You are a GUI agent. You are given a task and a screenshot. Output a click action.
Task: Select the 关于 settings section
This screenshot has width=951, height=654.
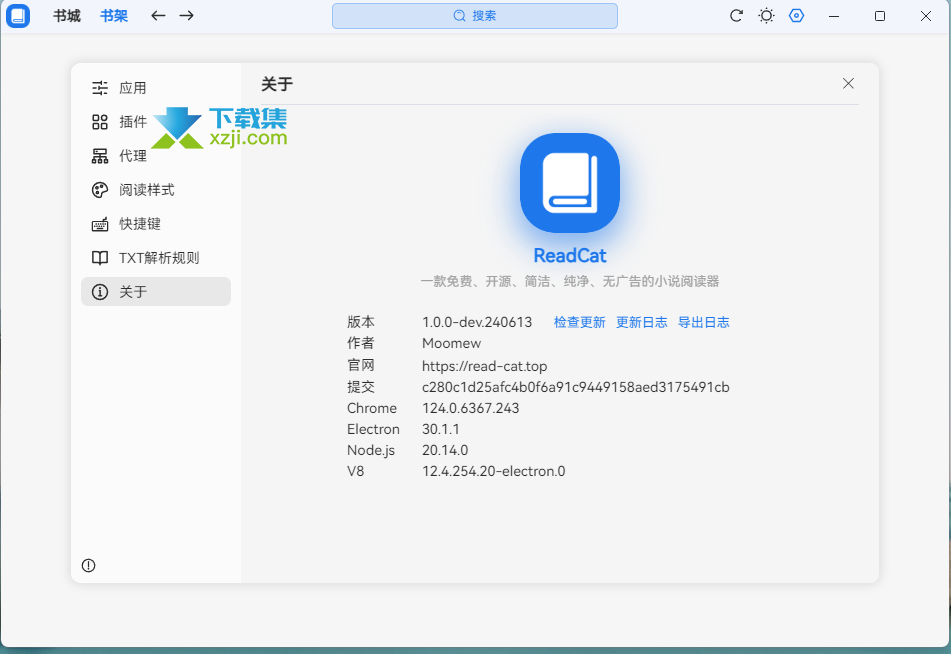click(156, 292)
